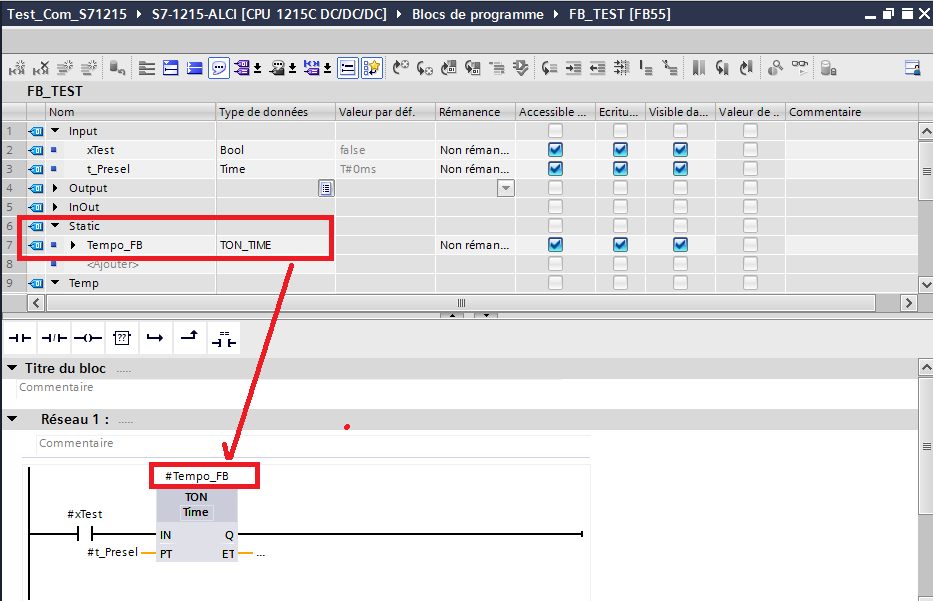Insert an output coil instruction
The width and height of the screenshot is (933, 601).
[x=87, y=339]
